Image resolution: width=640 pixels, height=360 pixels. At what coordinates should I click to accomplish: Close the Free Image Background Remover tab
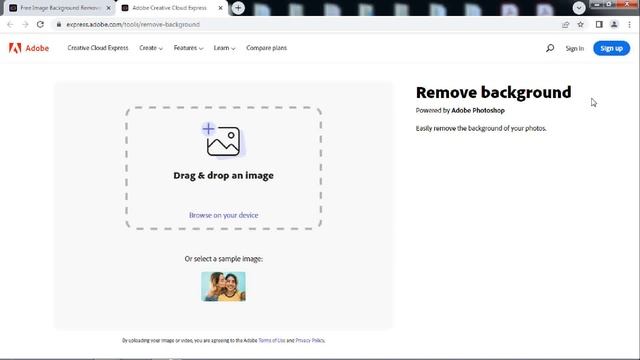pyautogui.click(x=109, y=8)
